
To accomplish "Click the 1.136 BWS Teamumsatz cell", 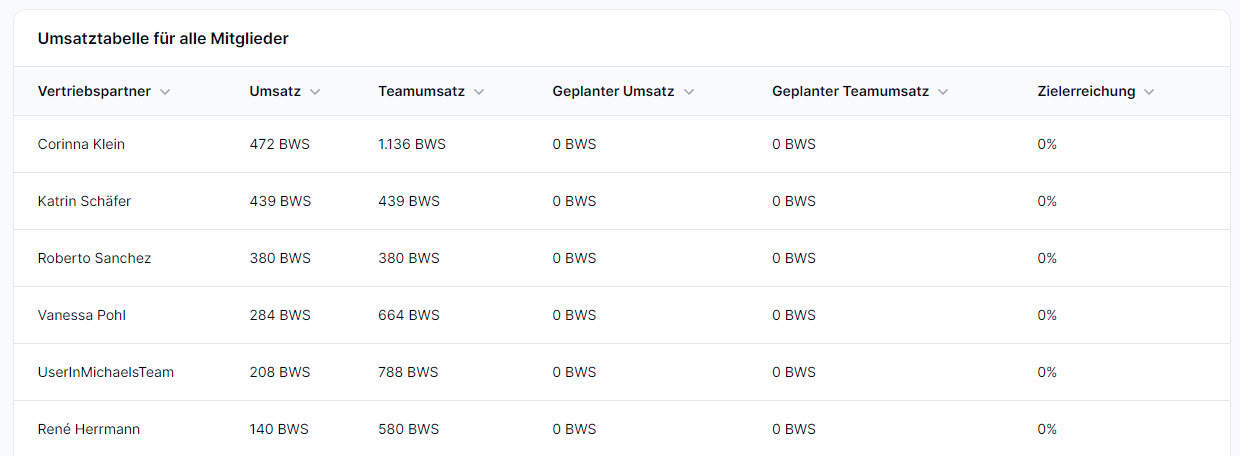I will point(412,144).
